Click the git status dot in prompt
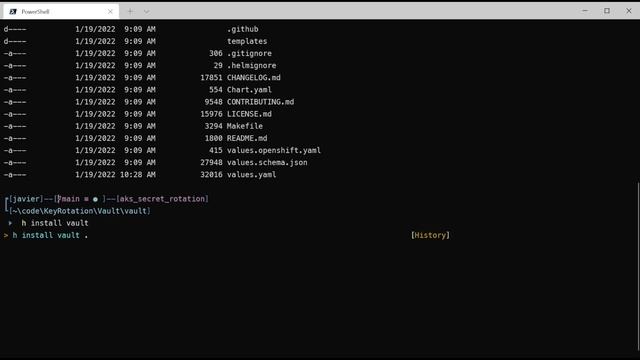This screenshot has height=360, width=640. 95,199
